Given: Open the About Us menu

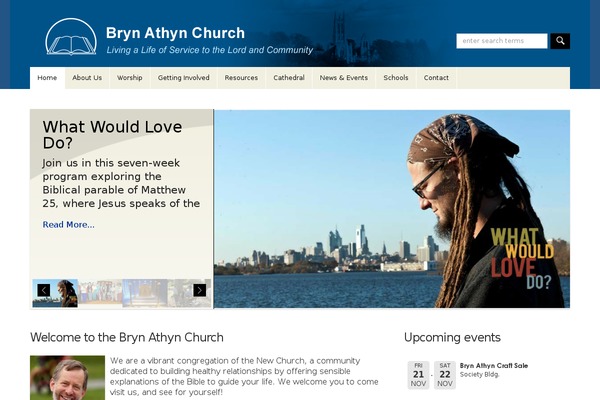Looking at the screenshot, I should click(x=87, y=78).
